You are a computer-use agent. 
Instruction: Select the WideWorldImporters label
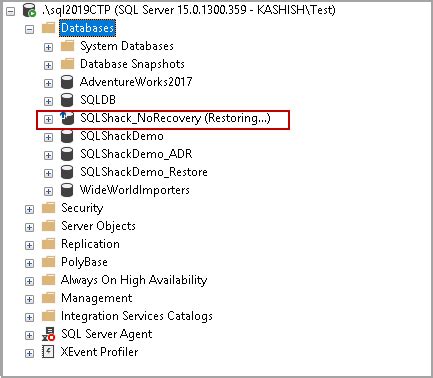pos(135,190)
